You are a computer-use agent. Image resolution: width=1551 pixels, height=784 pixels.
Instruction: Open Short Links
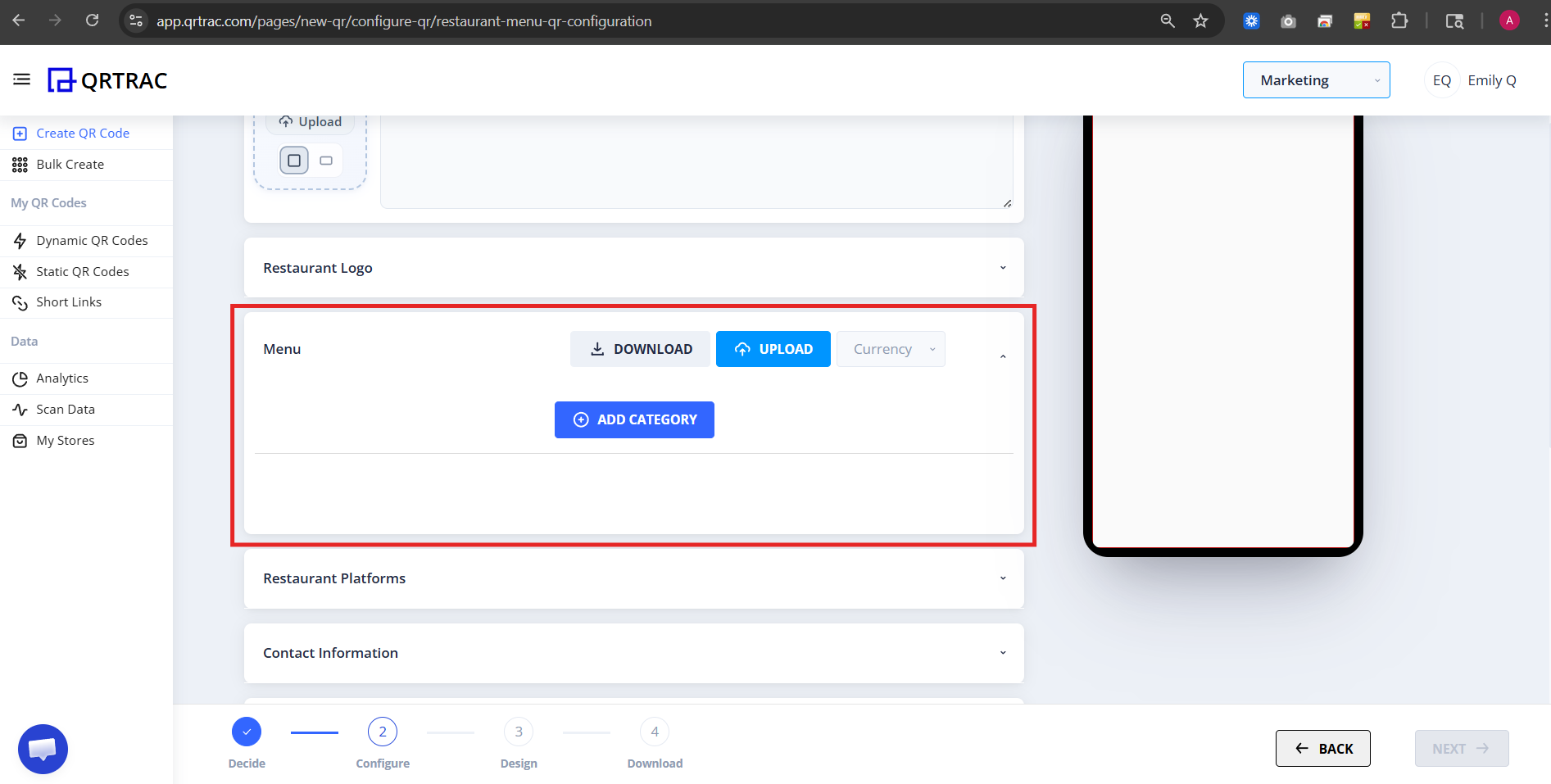click(x=69, y=301)
